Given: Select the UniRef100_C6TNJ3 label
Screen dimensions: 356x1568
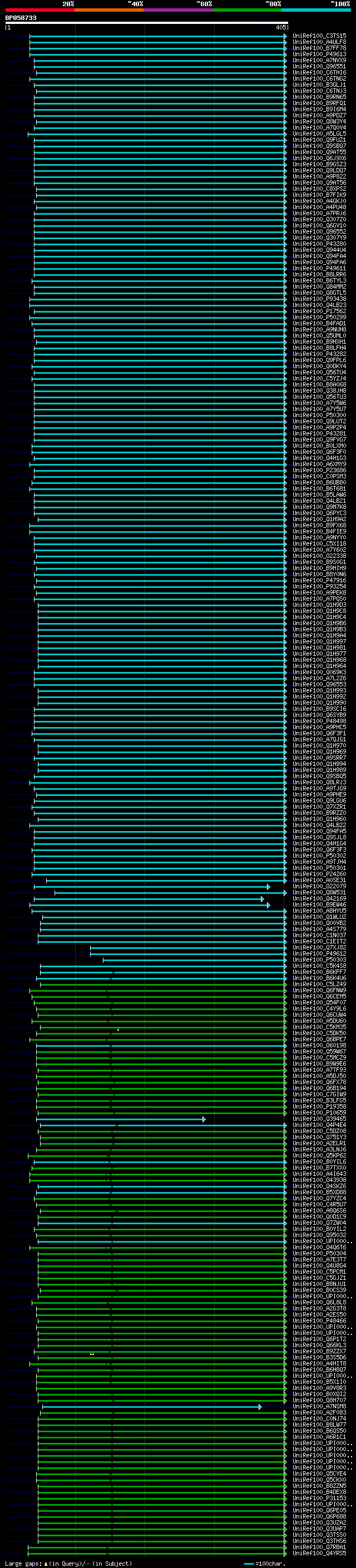Looking at the screenshot, I should tap(319, 91).
